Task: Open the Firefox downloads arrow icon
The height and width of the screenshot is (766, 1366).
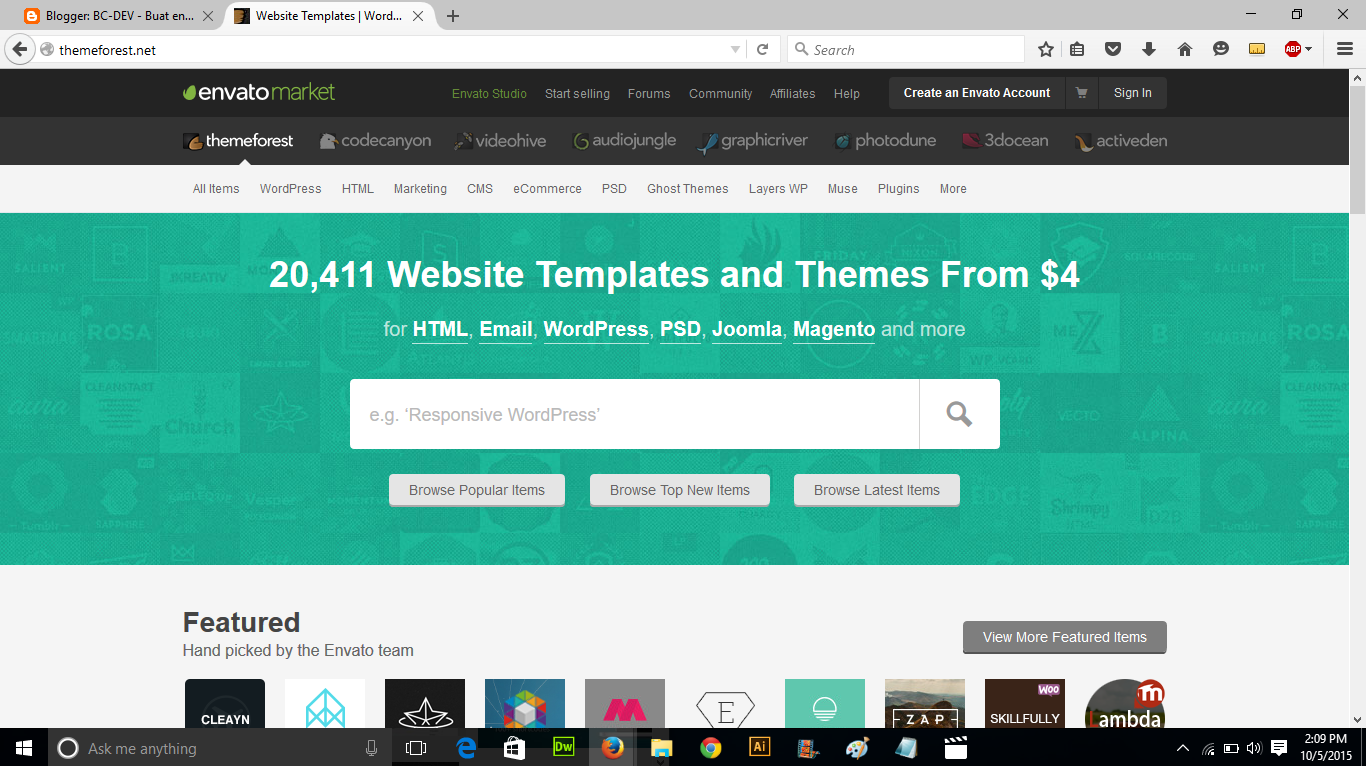Action: click(x=1148, y=49)
